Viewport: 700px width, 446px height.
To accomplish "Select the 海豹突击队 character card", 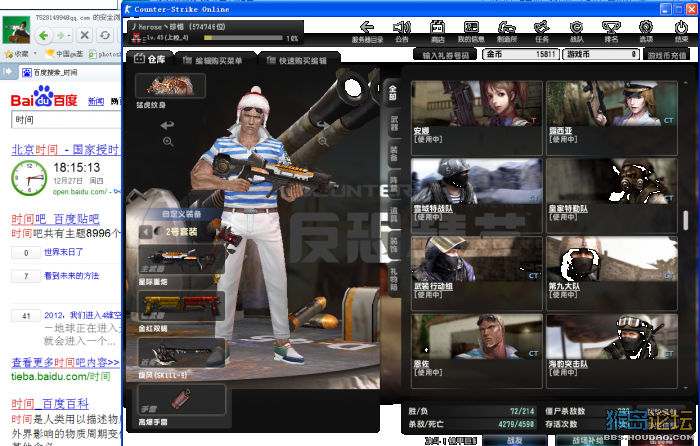I will (x=612, y=351).
